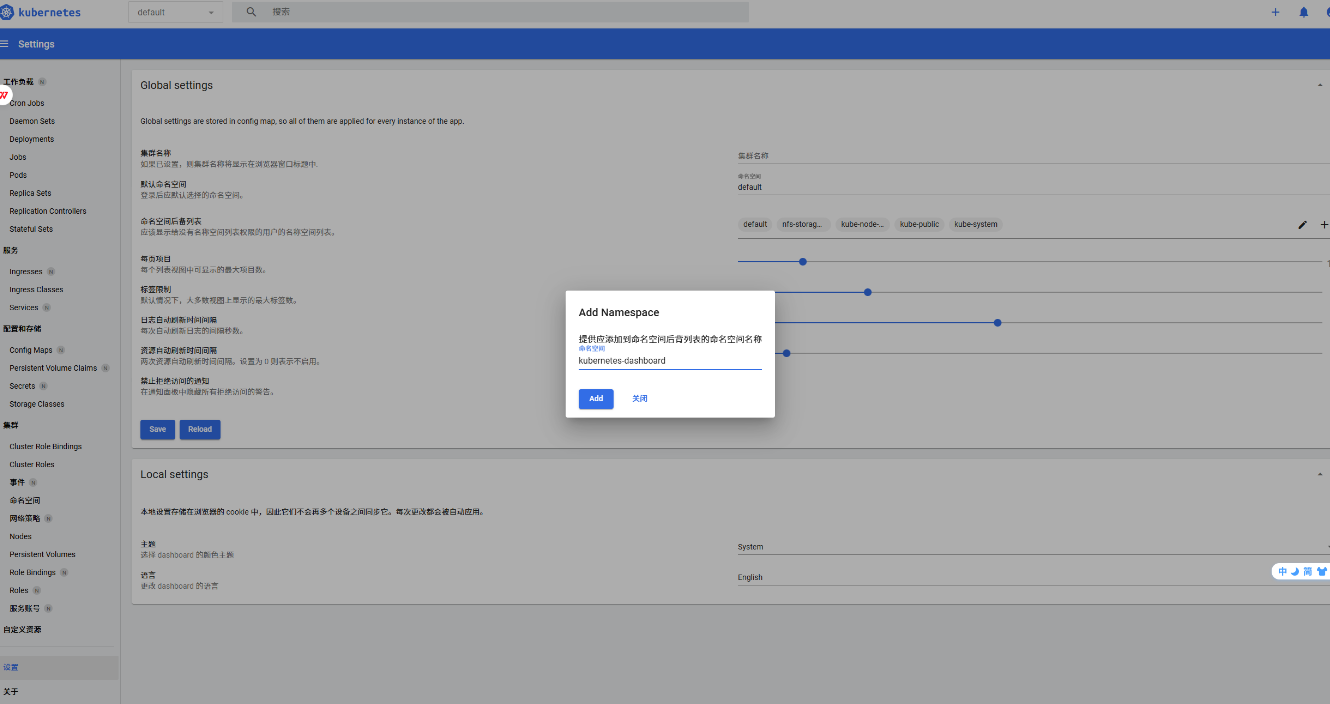Image resolution: width=1330 pixels, height=704 pixels.
Task: Click the magnifier search icon
Action: click(x=250, y=12)
